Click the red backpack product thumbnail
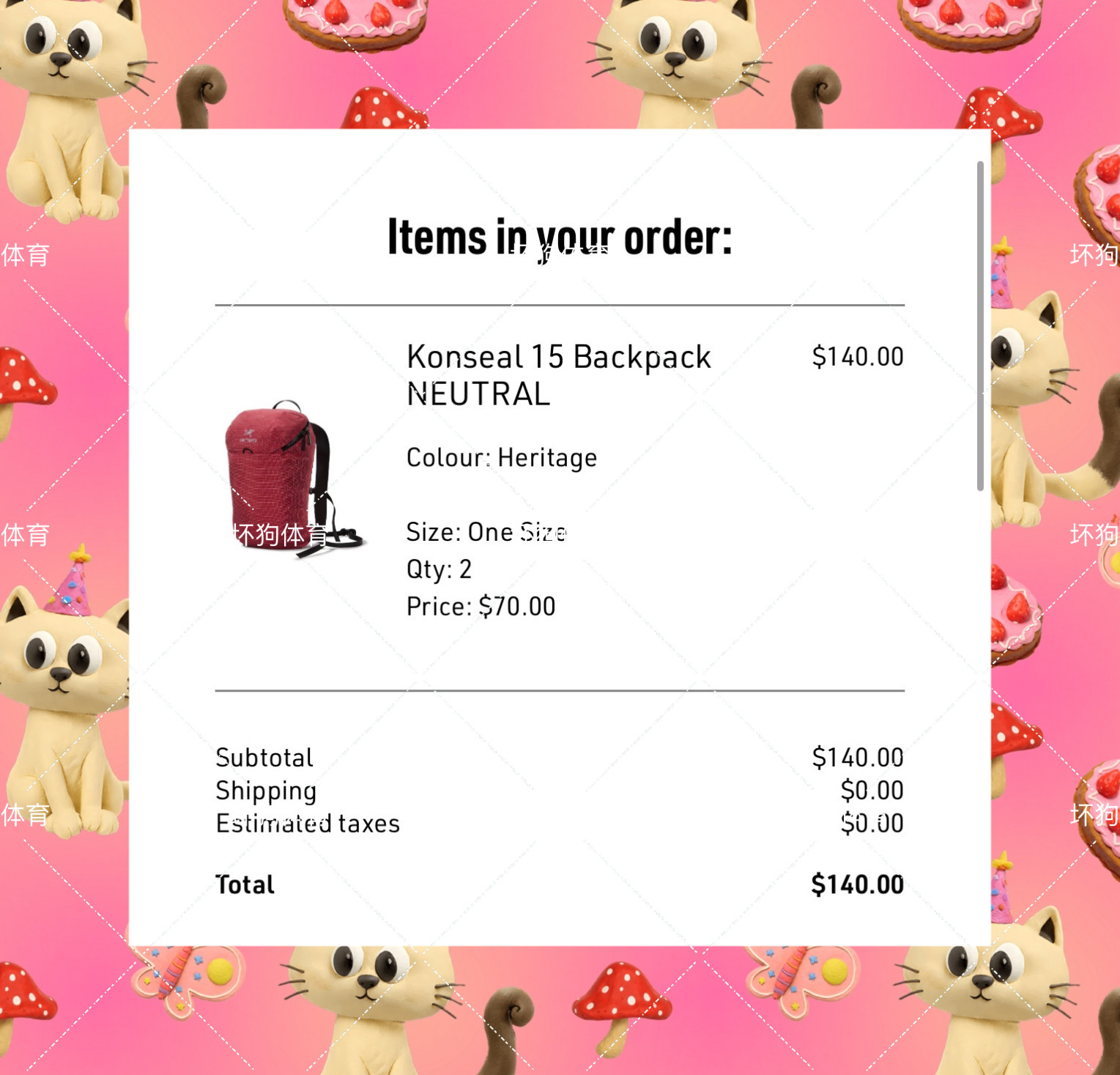This screenshot has height=1075, width=1120. click(293, 479)
